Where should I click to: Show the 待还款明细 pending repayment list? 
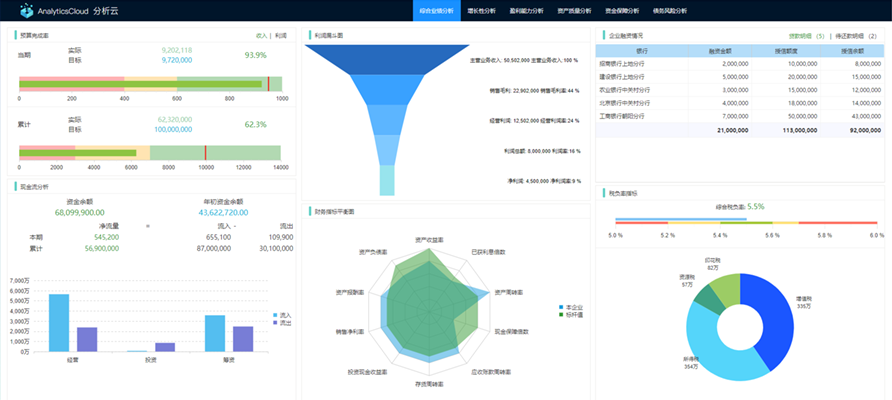click(x=856, y=35)
